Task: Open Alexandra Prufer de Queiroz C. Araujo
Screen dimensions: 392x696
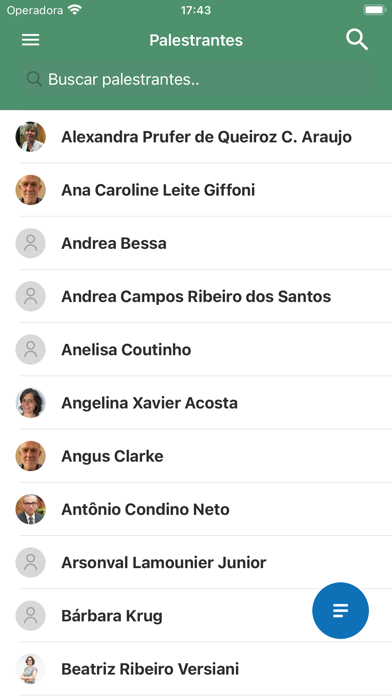Action: click(196, 137)
